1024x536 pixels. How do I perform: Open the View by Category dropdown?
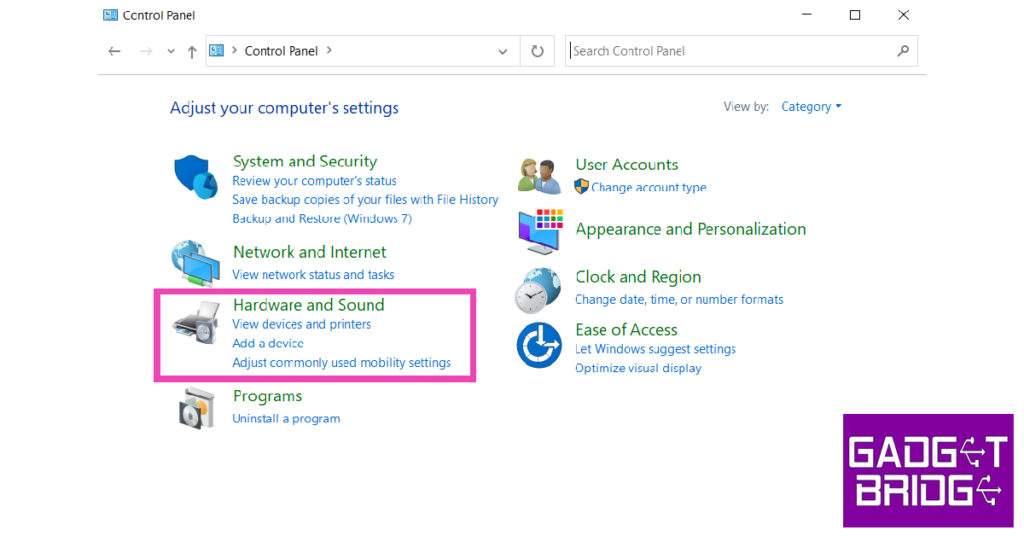tap(811, 107)
